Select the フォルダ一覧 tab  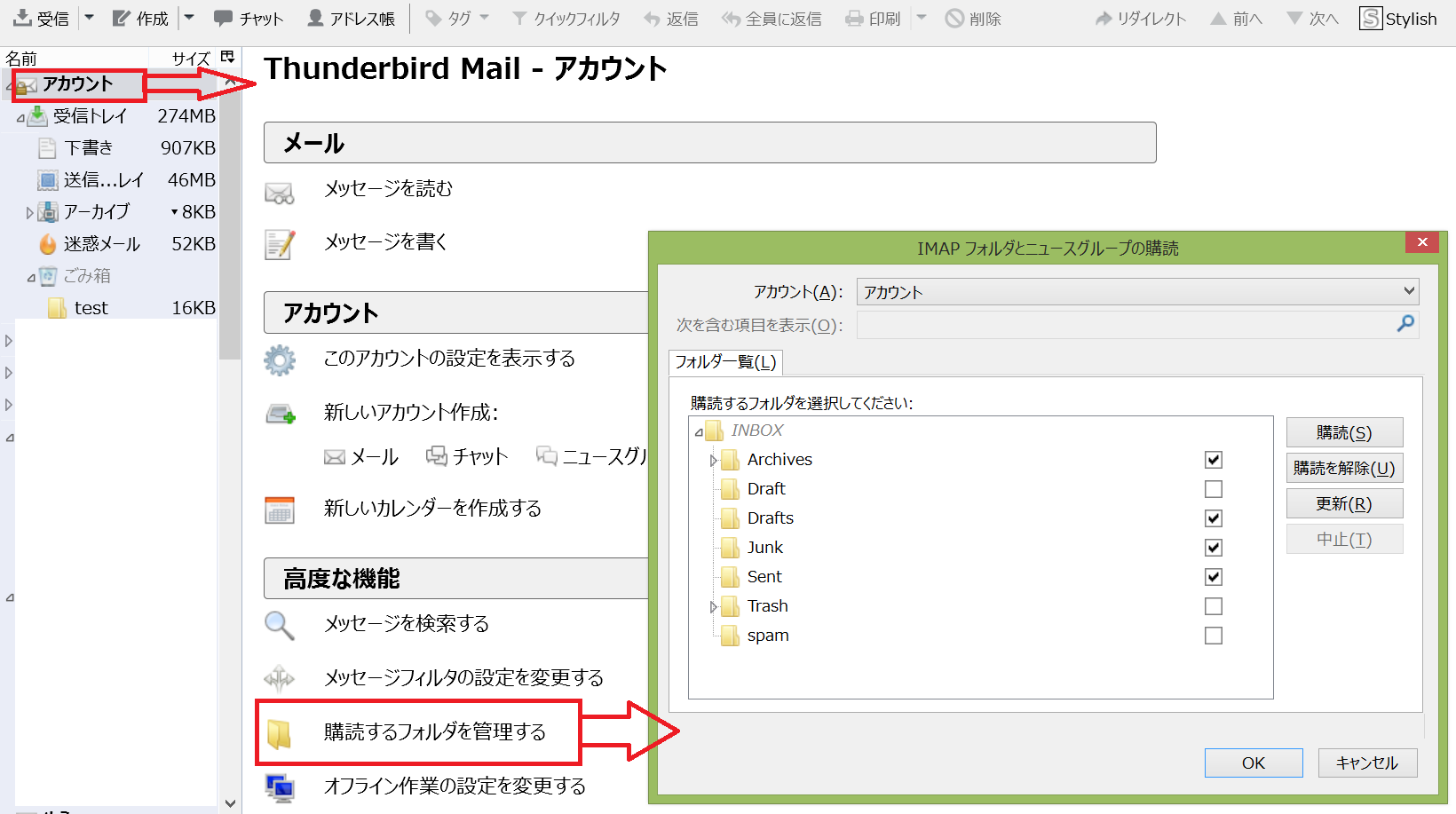point(725,362)
